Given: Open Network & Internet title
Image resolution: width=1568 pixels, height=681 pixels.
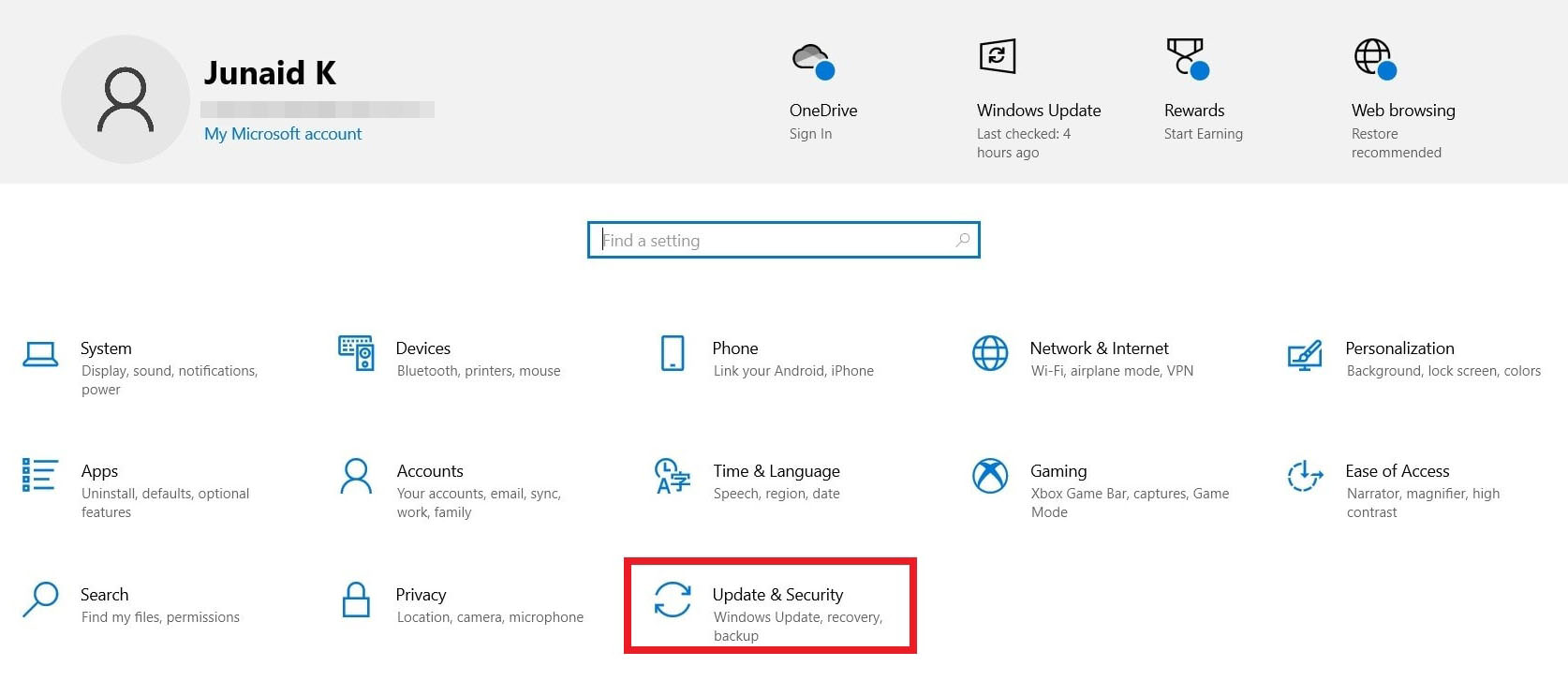Looking at the screenshot, I should (x=1100, y=348).
